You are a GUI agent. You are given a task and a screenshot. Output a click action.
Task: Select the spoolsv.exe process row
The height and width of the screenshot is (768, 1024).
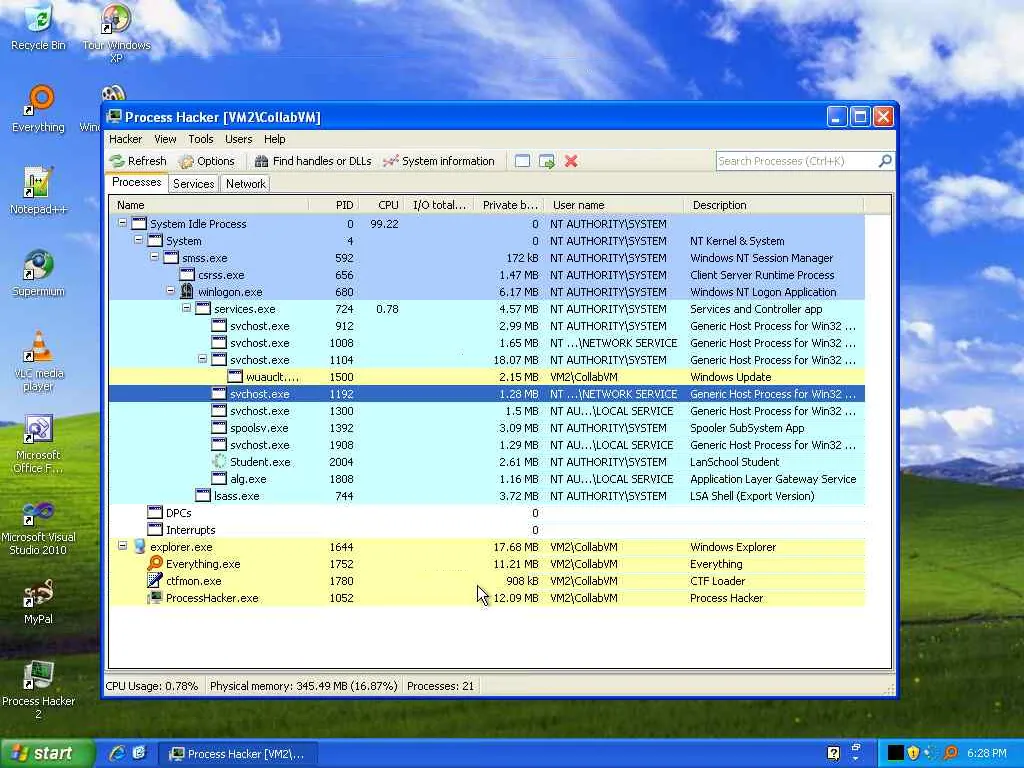pyautogui.click(x=487, y=428)
